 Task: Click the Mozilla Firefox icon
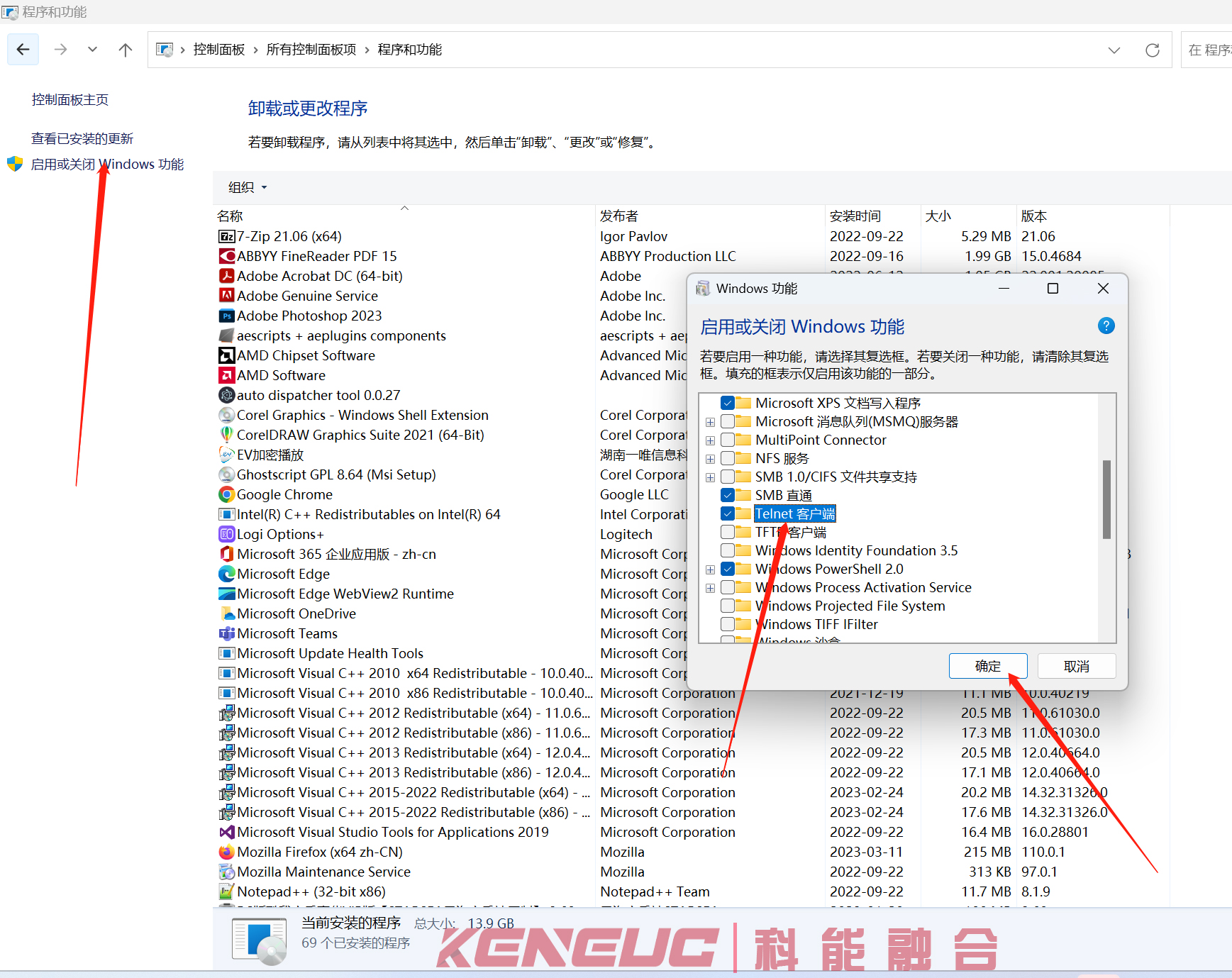coord(227,852)
